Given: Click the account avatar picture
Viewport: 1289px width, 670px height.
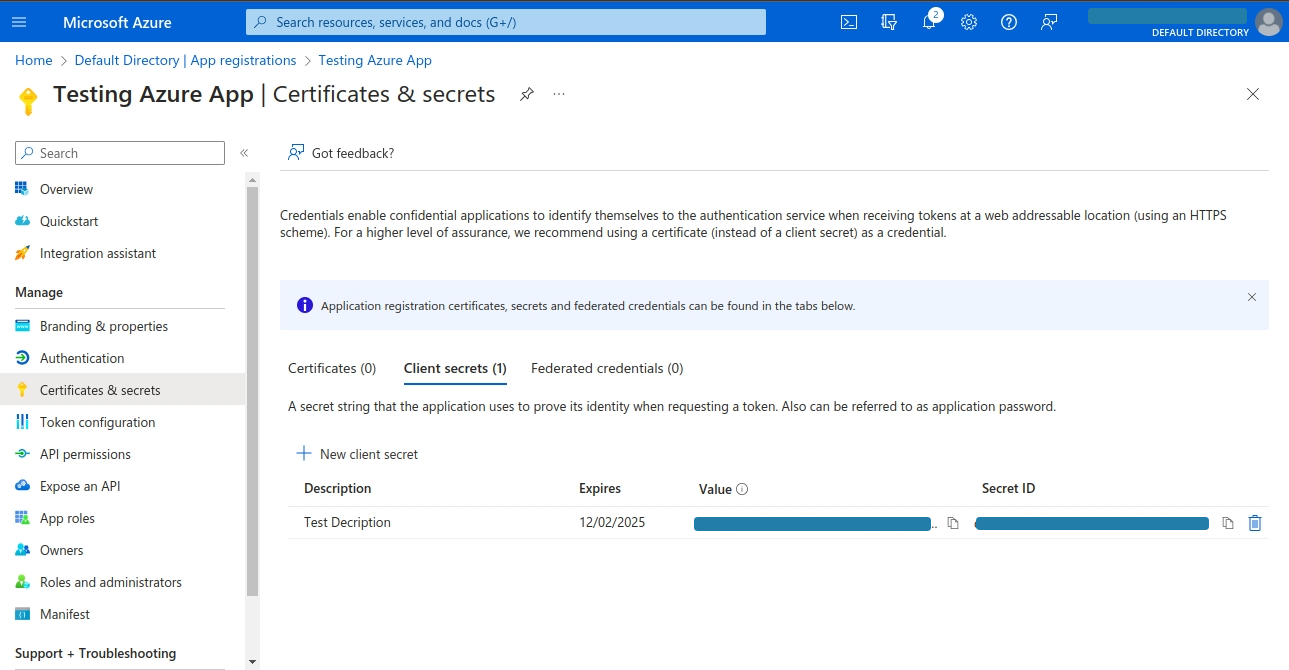Looking at the screenshot, I should pyautogui.click(x=1268, y=22).
